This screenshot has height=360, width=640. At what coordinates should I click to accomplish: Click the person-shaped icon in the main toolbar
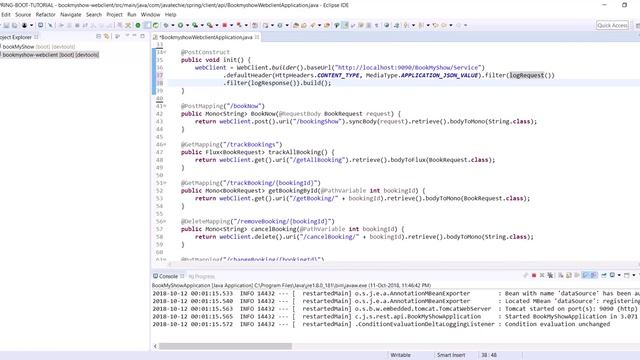24,25
